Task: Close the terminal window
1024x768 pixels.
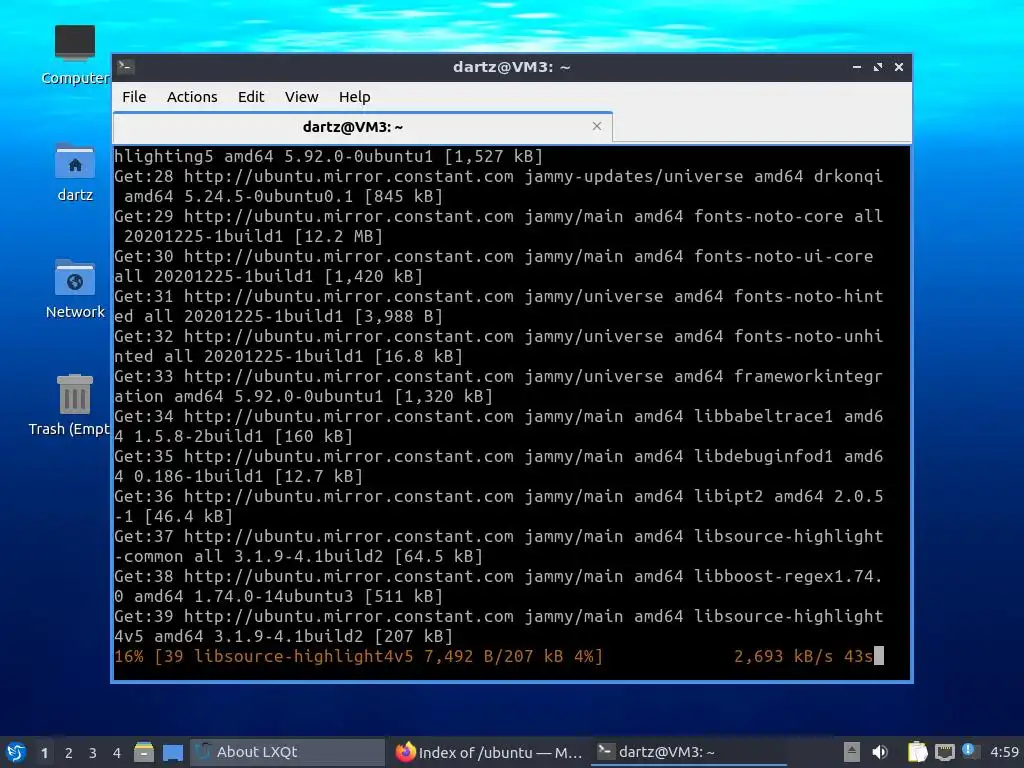Action: tap(899, 67)
